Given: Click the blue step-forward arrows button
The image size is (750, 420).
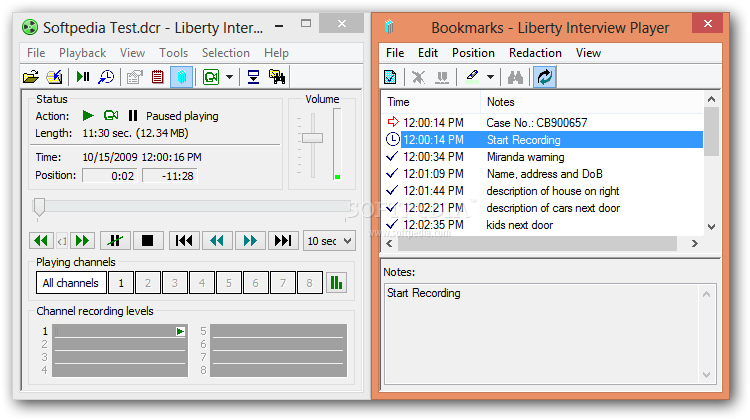Looking at the screenshot, I should coord(250,241).
